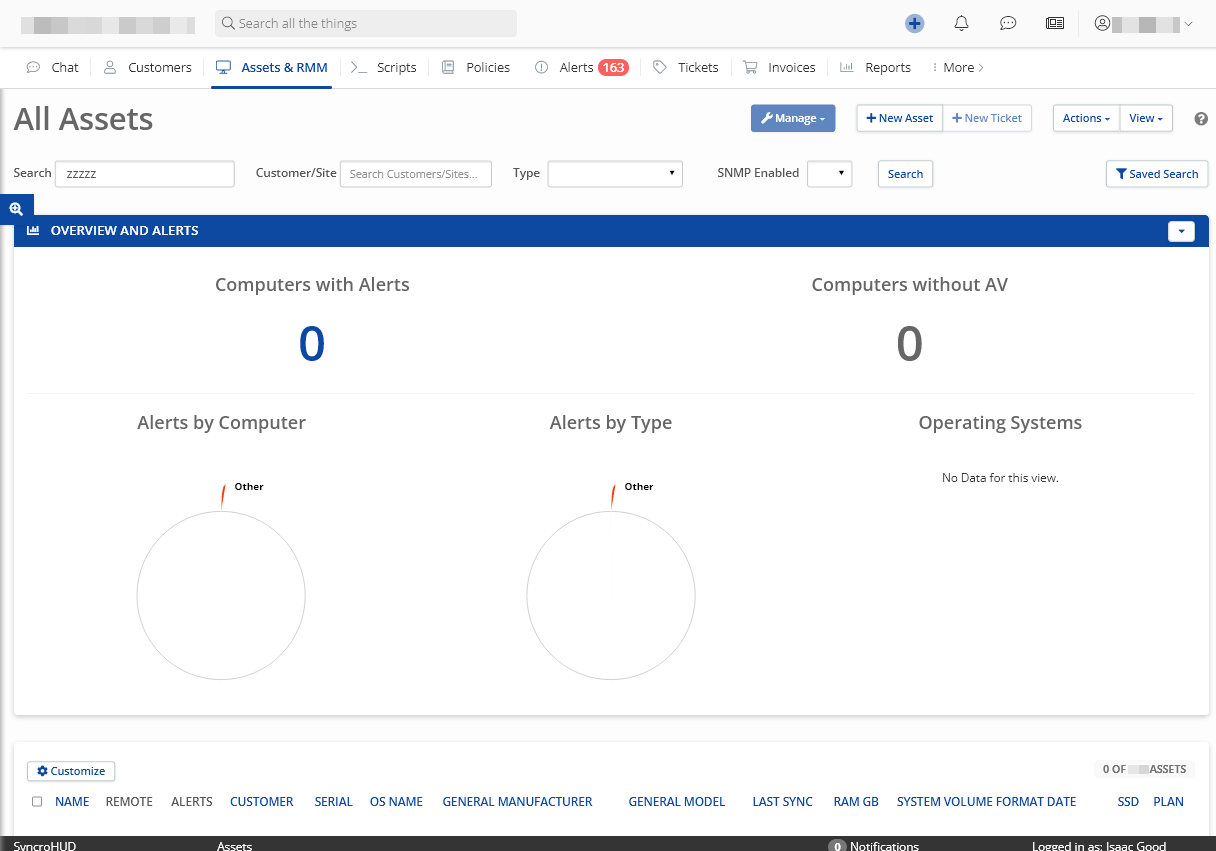Sort by GENERAL MODEL column

[677, 801]
